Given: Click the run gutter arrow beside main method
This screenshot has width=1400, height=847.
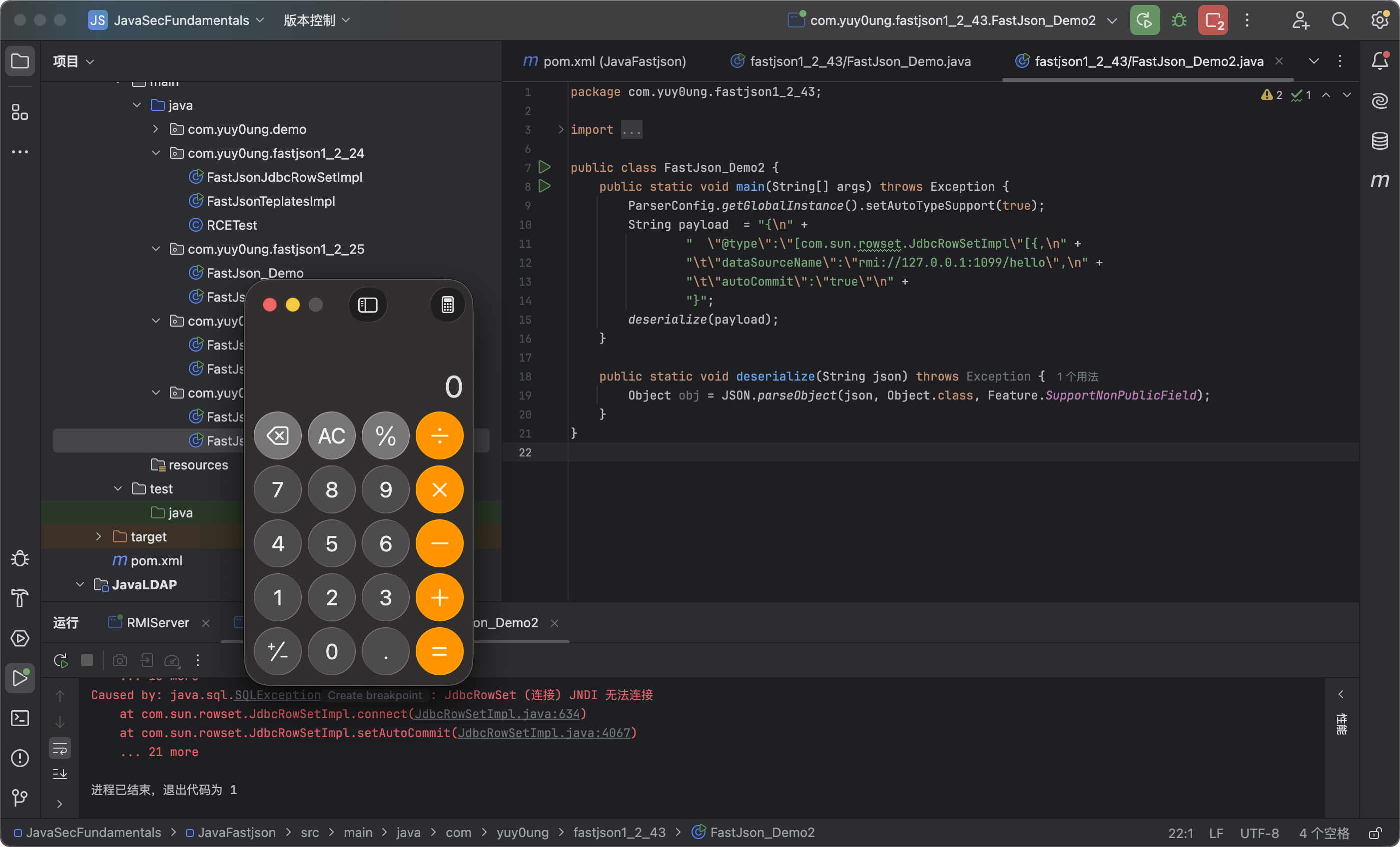Looking at the screenshot, I should point(544,186).
